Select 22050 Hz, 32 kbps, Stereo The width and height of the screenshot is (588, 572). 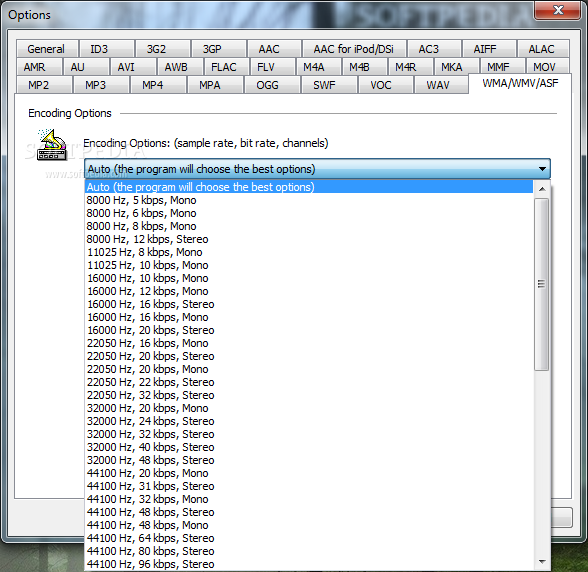point(309,395)
